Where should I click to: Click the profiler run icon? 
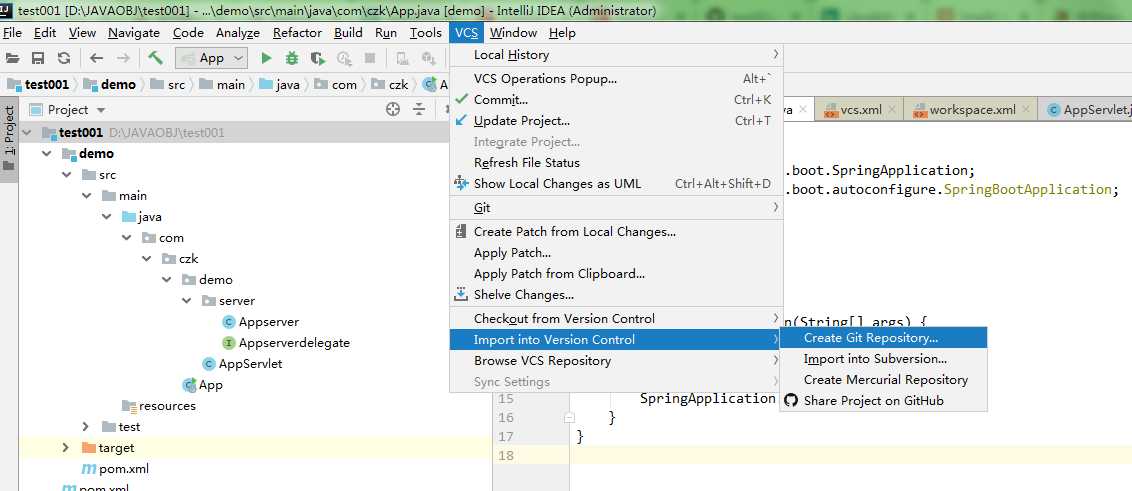(344, 58)
